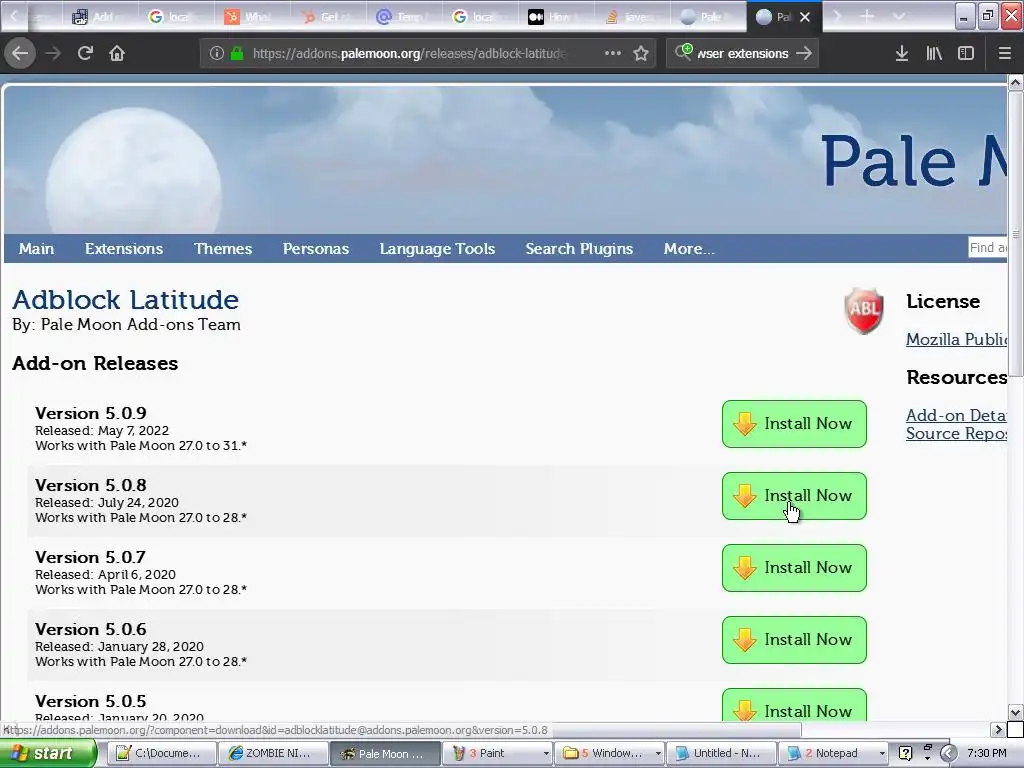Open the More... navigation menu

pos(689,249)
